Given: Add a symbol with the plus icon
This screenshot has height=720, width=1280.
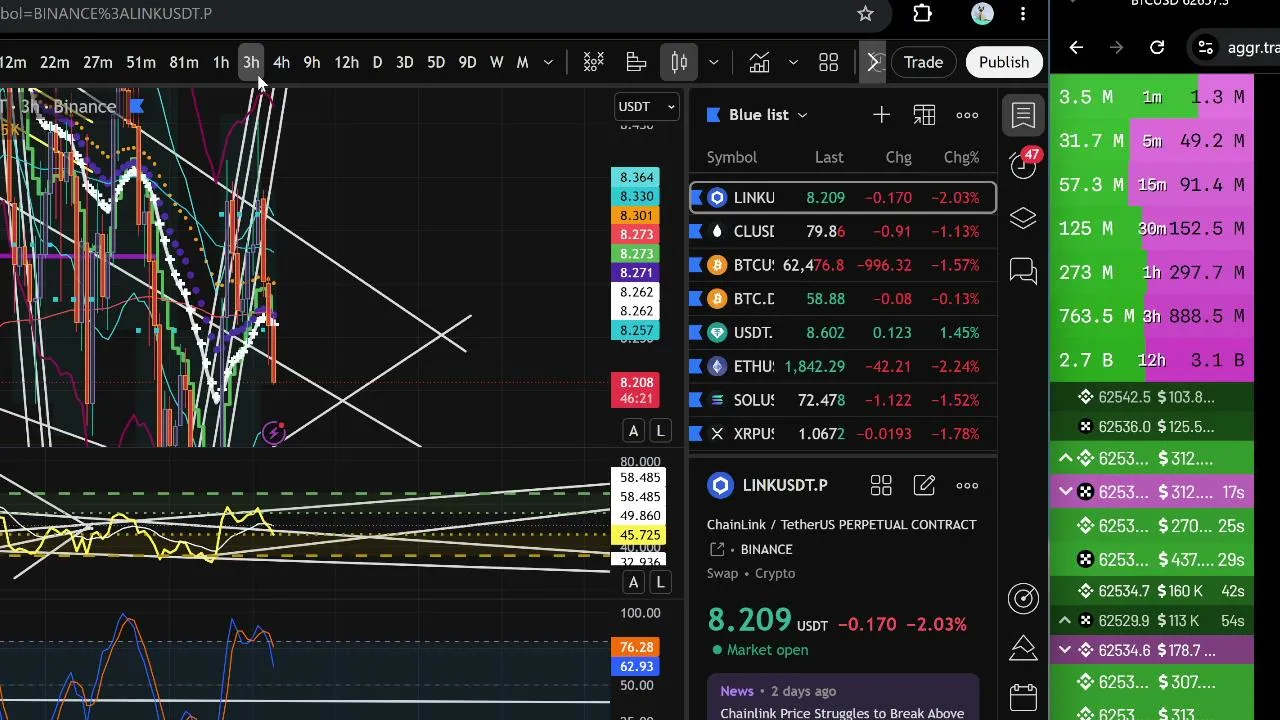Looking at the screenshot, I should point(881,115).
